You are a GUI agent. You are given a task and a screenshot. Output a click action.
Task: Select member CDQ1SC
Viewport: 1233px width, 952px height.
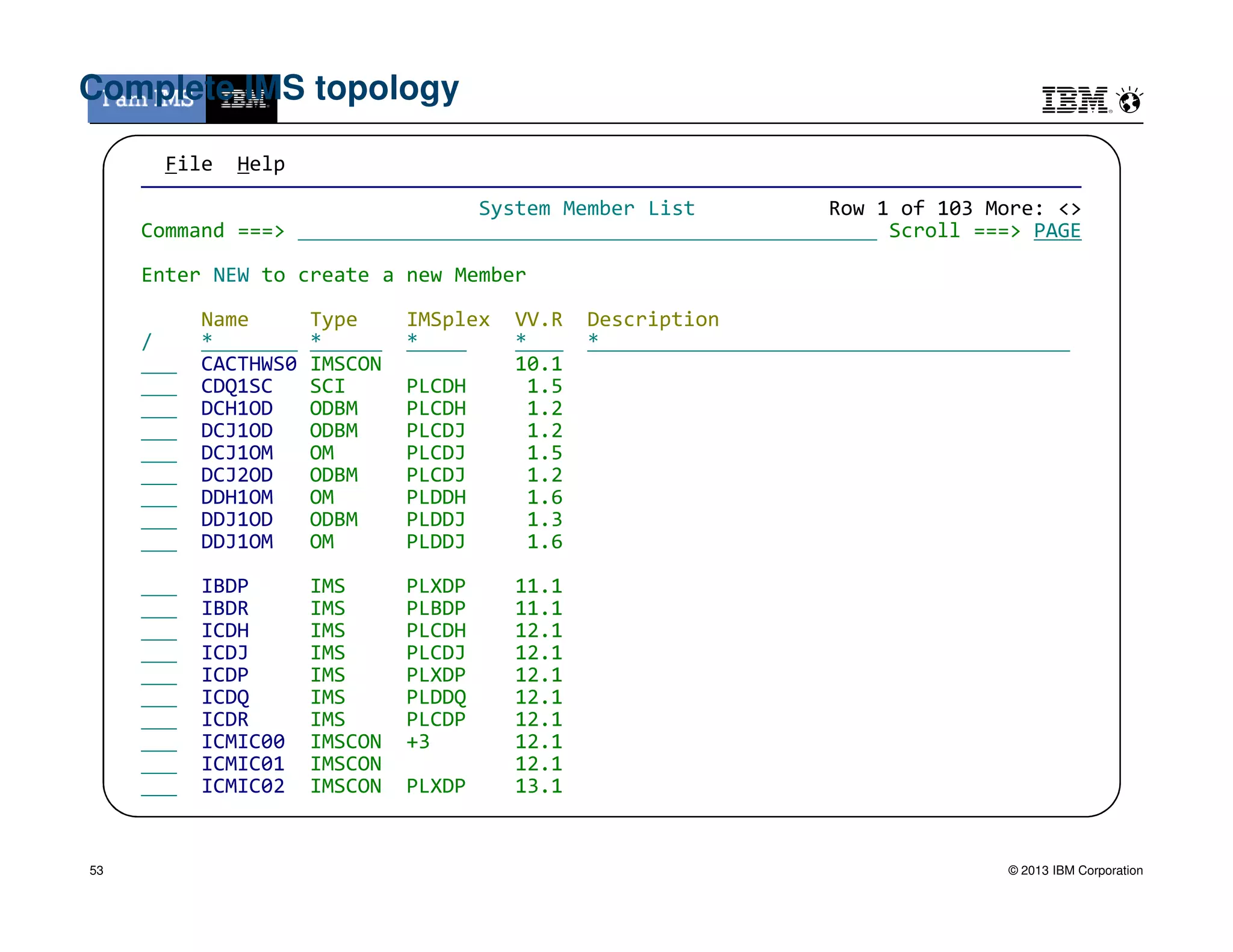(x=237, y=386)
